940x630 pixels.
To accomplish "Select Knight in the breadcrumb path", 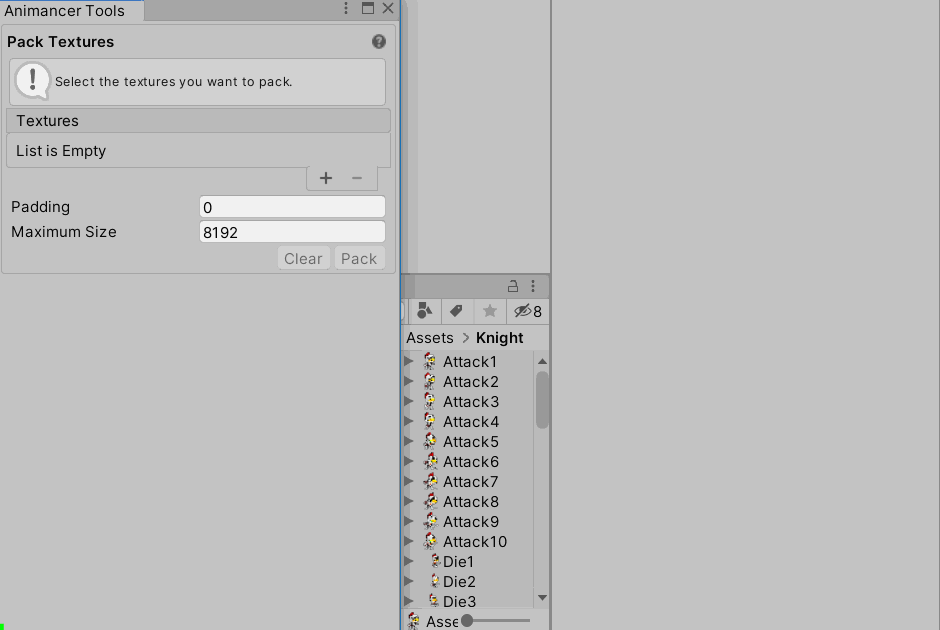I will pyautogui.click(x=499, y=337).
